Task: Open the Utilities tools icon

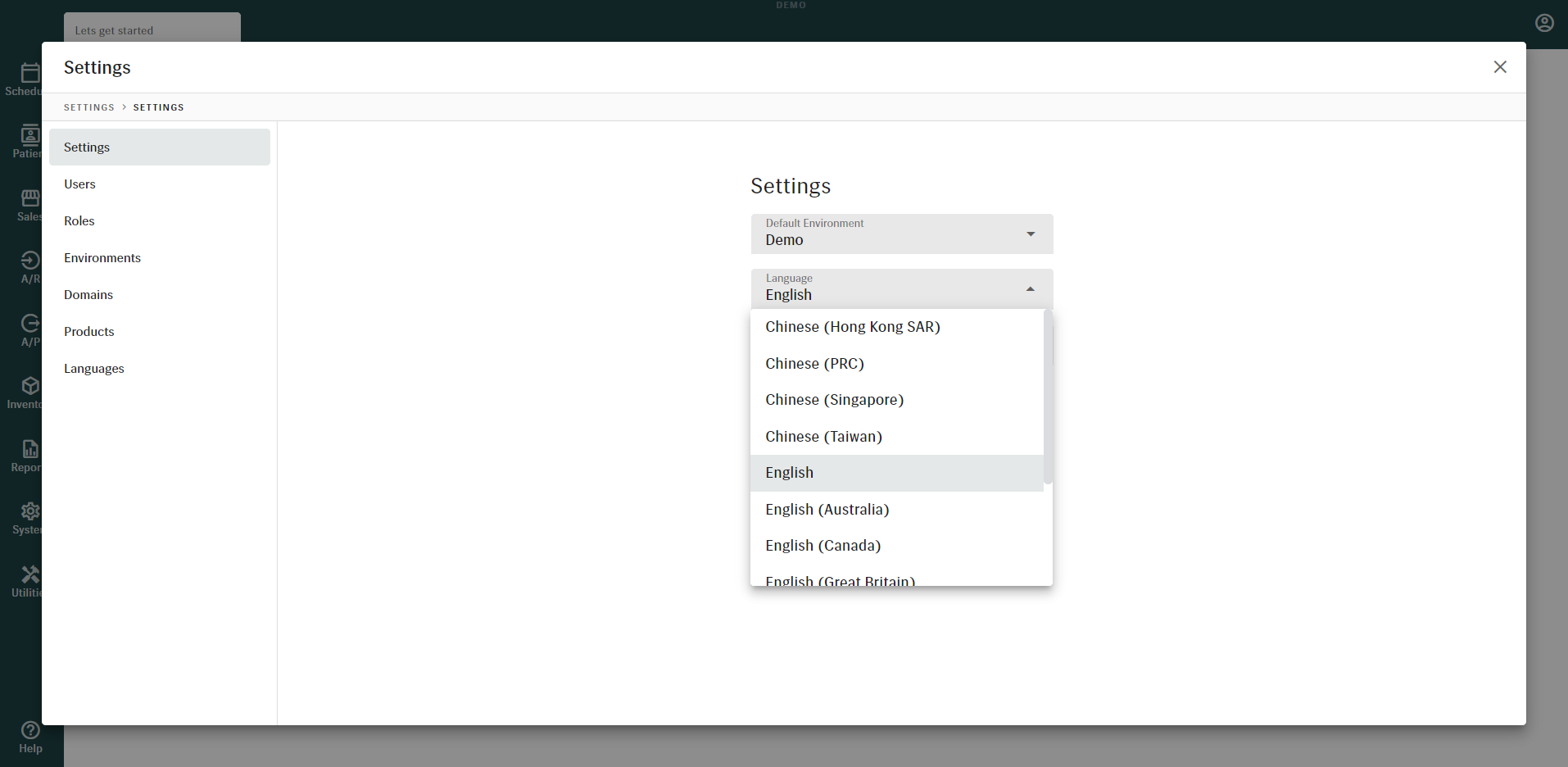Action: (29, 575)
